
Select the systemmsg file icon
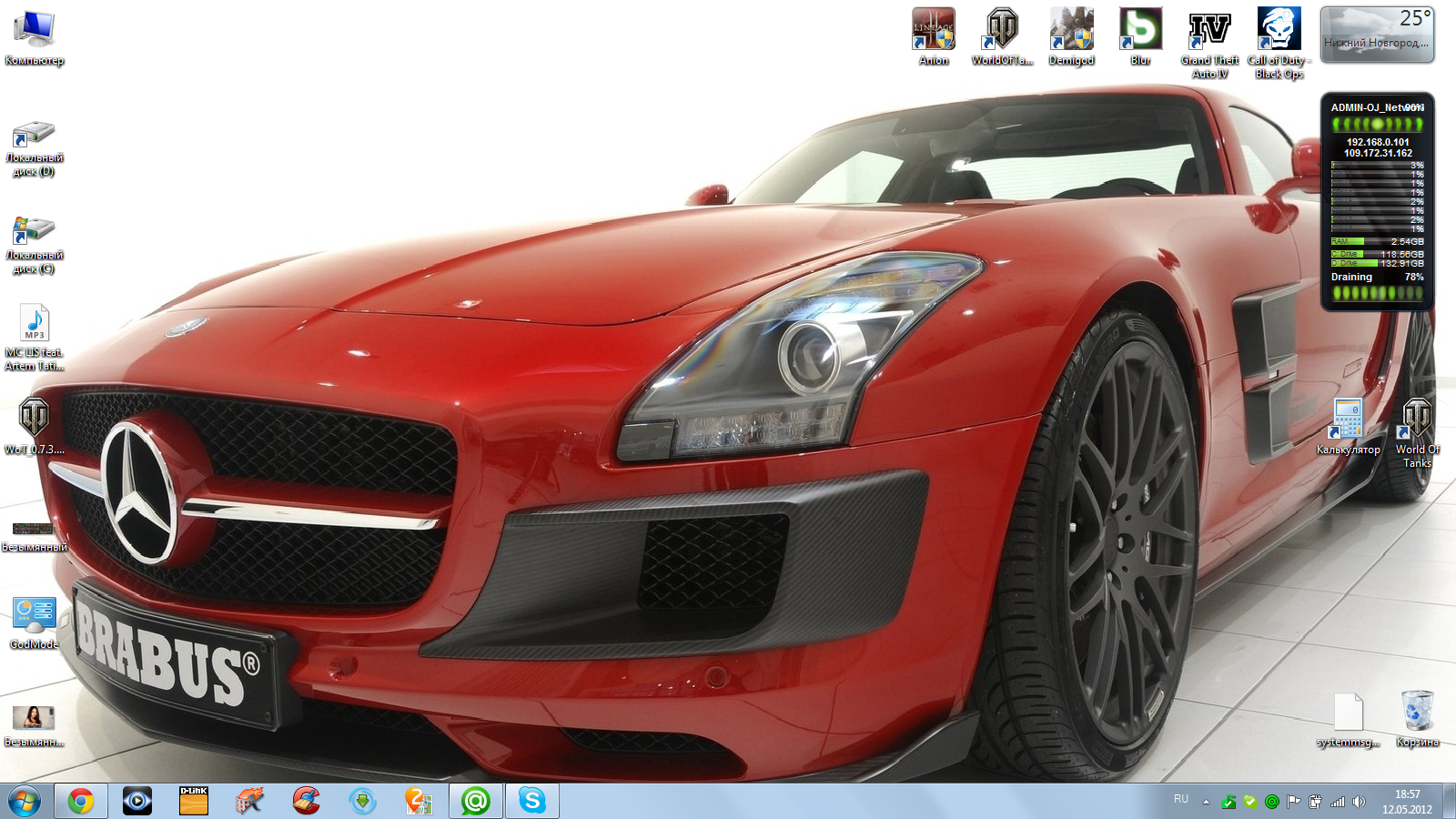[1348, 719]
